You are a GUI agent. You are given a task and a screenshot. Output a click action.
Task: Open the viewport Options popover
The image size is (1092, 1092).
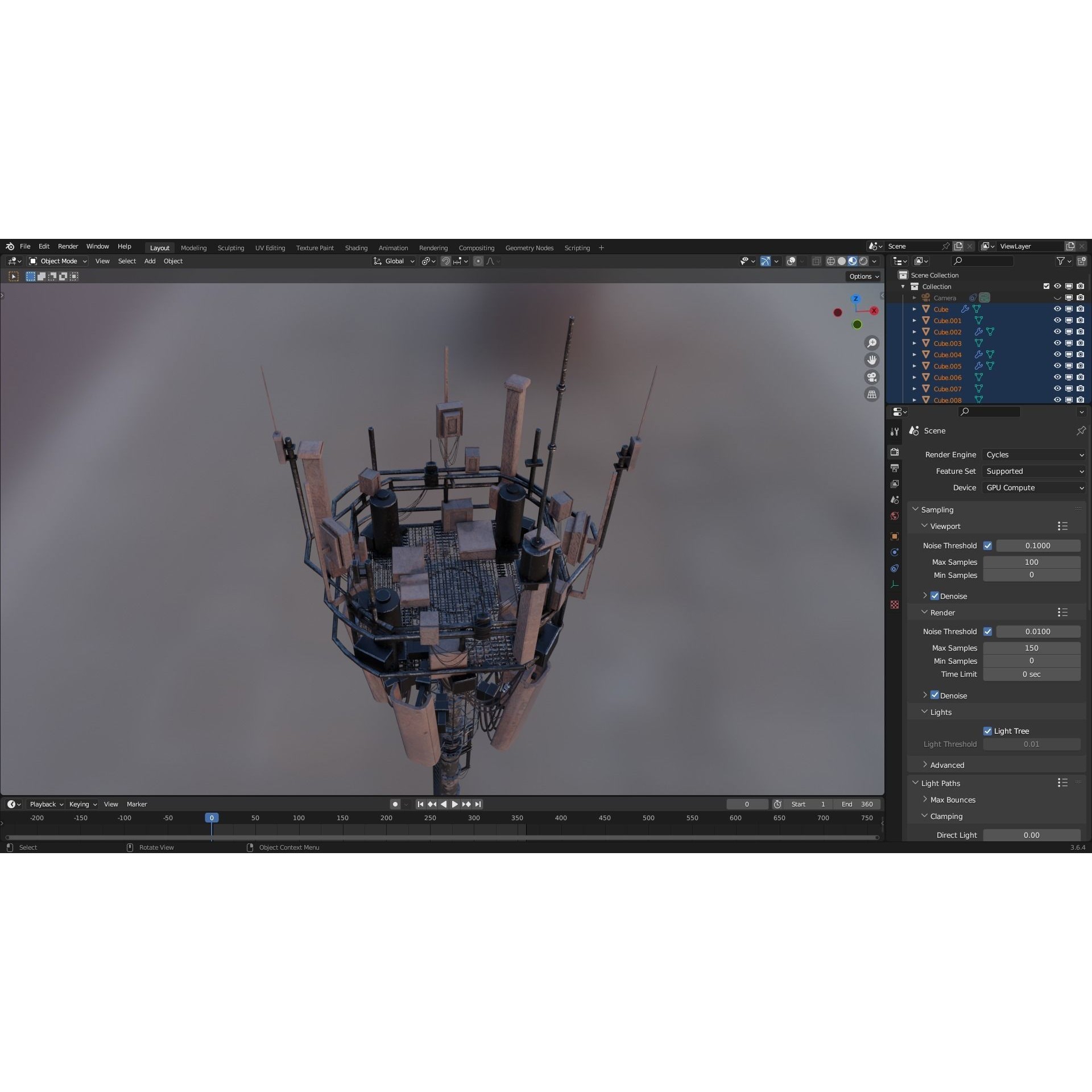[863, 276]
